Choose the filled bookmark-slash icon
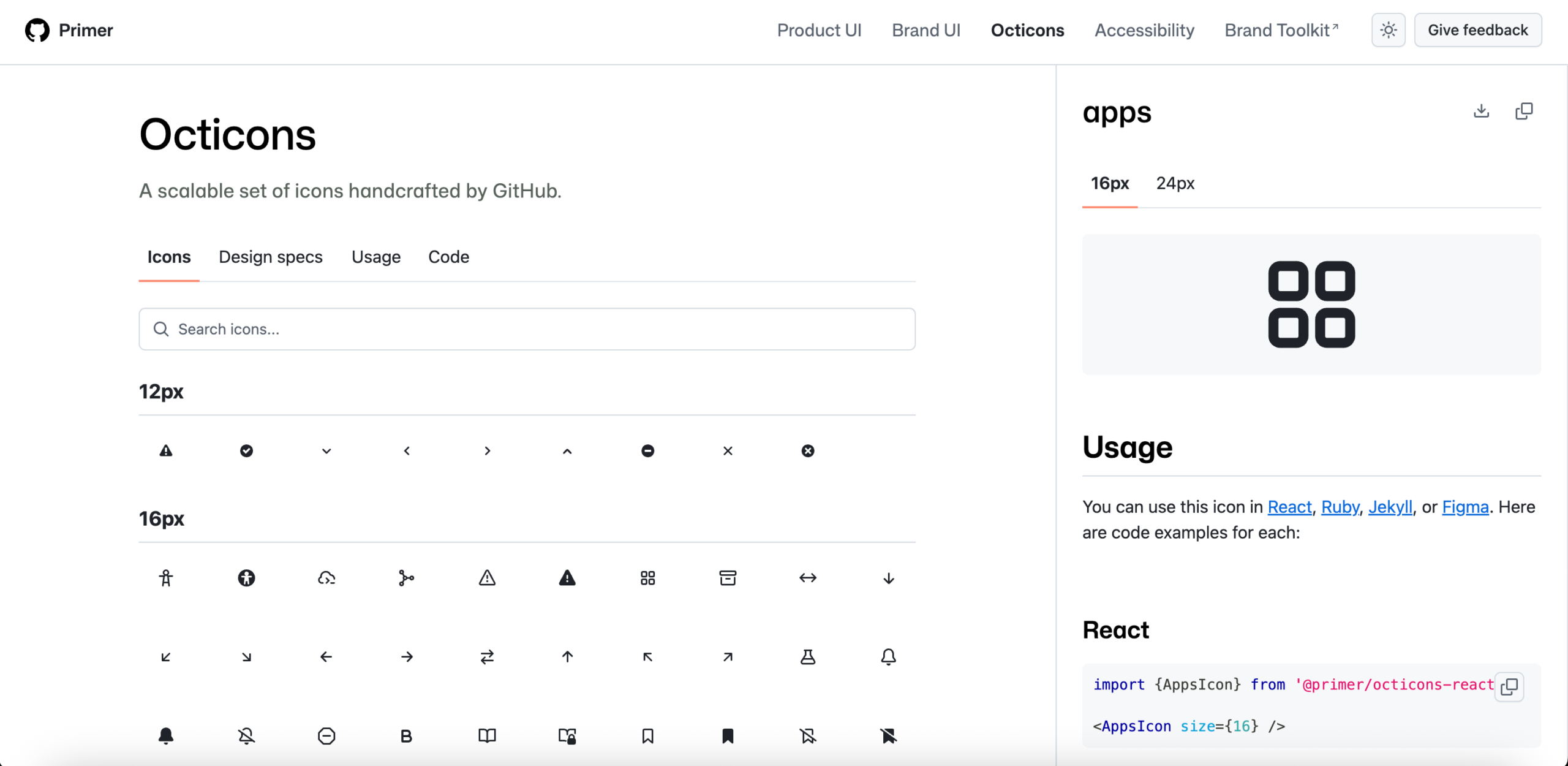Image resolution: width=1568 pixels, height=766 pixels. coord(888,735)
